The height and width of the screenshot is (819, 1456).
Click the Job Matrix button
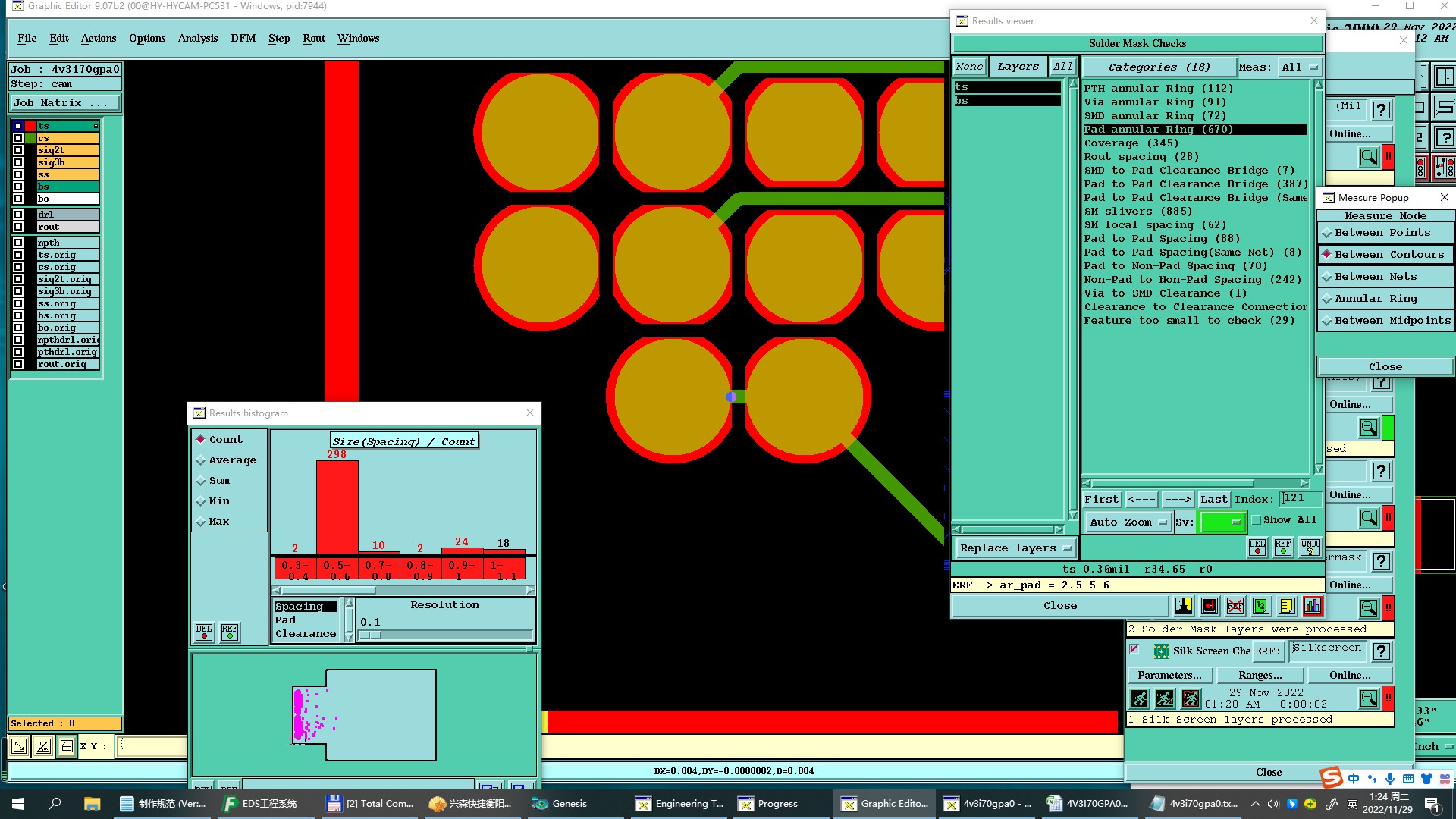point(64,103)
